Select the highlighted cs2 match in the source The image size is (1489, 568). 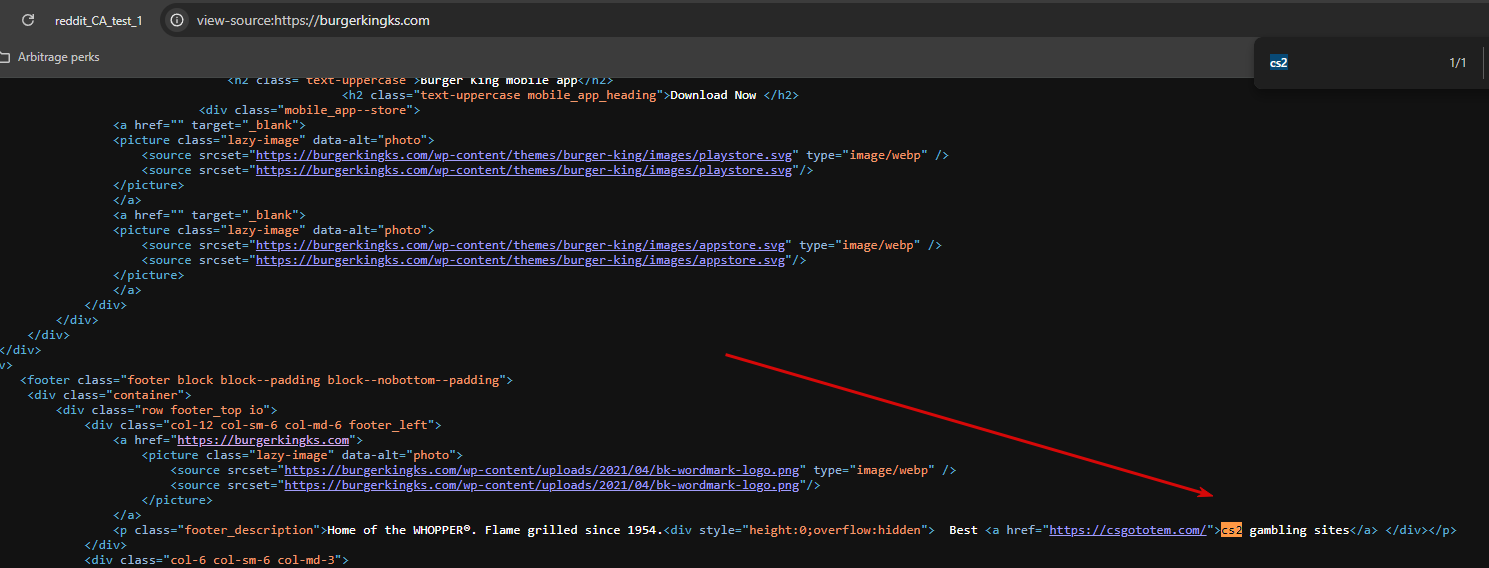[1231, 530]
